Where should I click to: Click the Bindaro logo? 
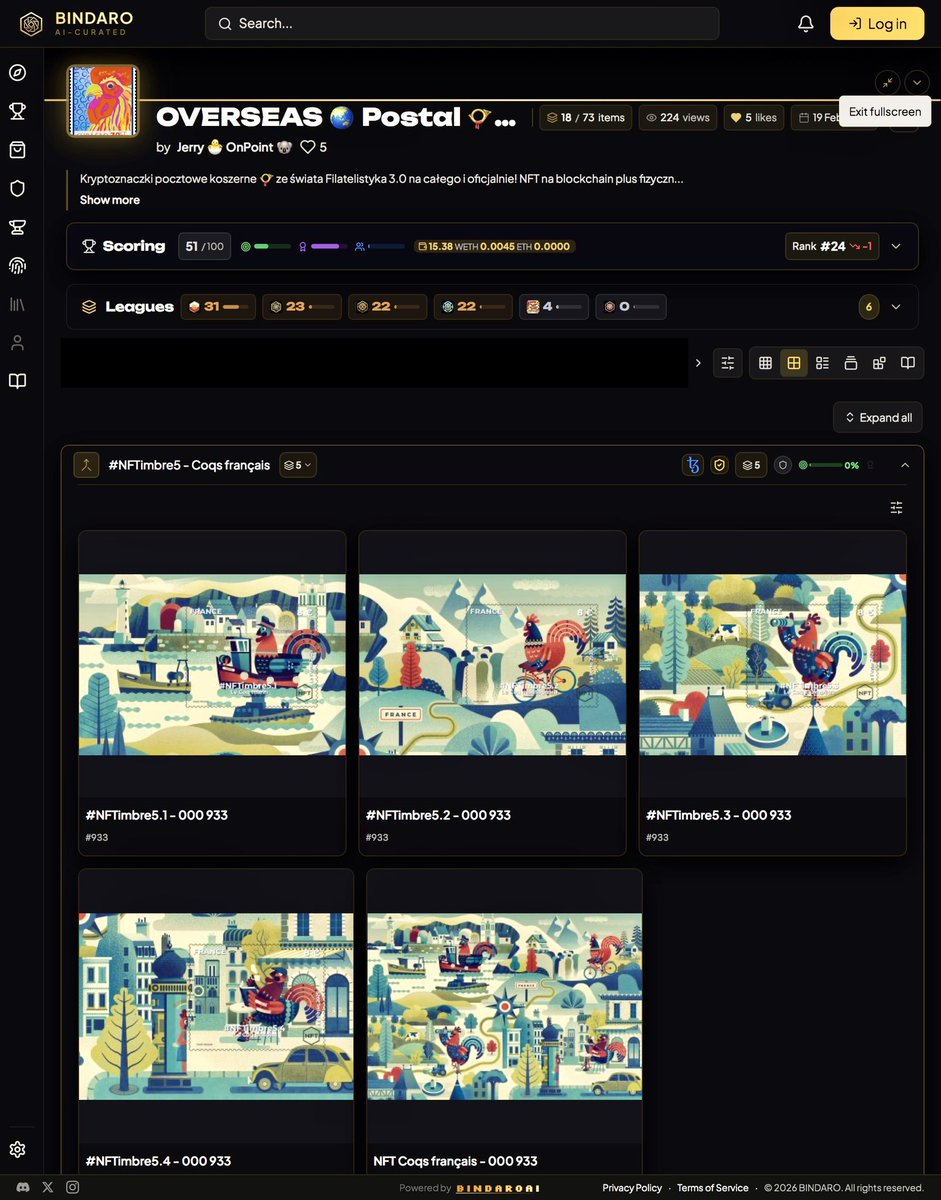[76, 23]
